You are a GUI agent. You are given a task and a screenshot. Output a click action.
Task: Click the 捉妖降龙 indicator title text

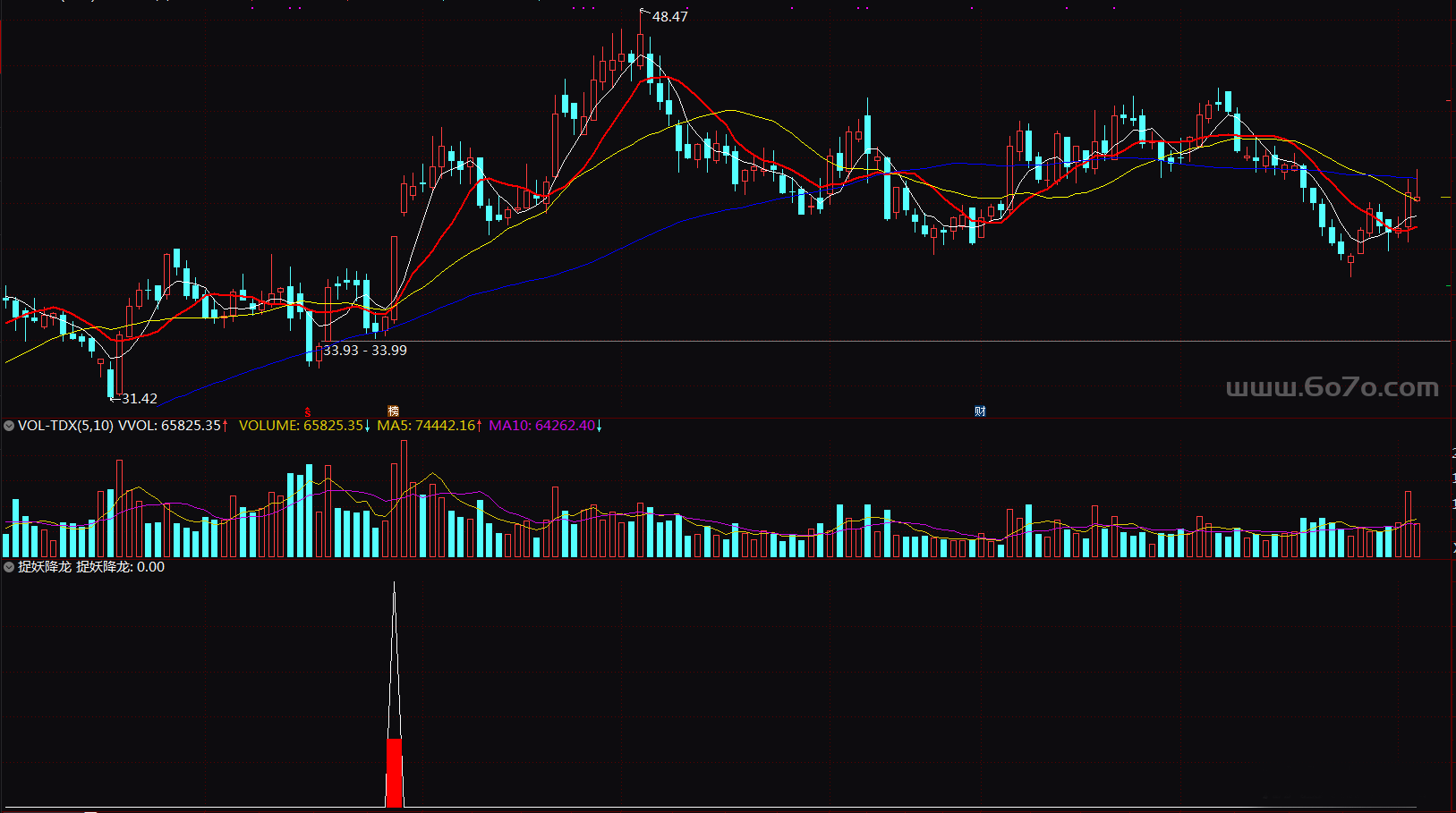click(45, 567)
